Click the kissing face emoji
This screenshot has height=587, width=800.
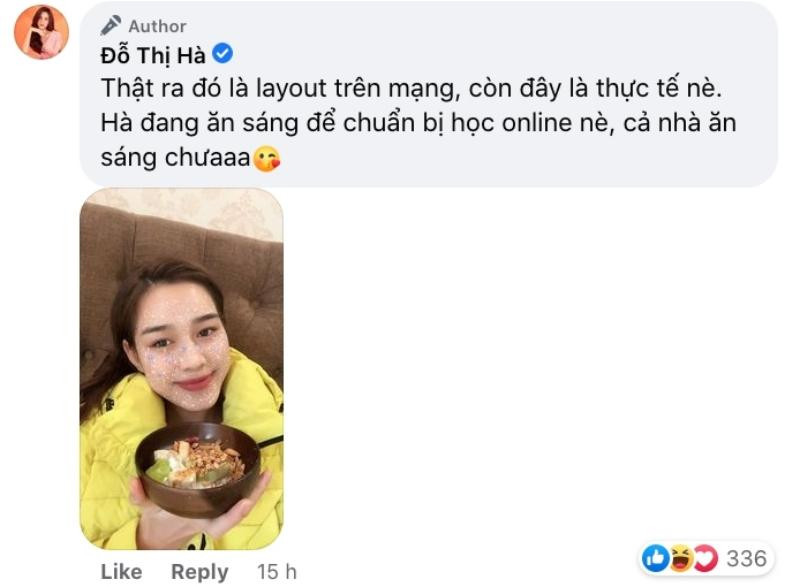coord(267,158)
